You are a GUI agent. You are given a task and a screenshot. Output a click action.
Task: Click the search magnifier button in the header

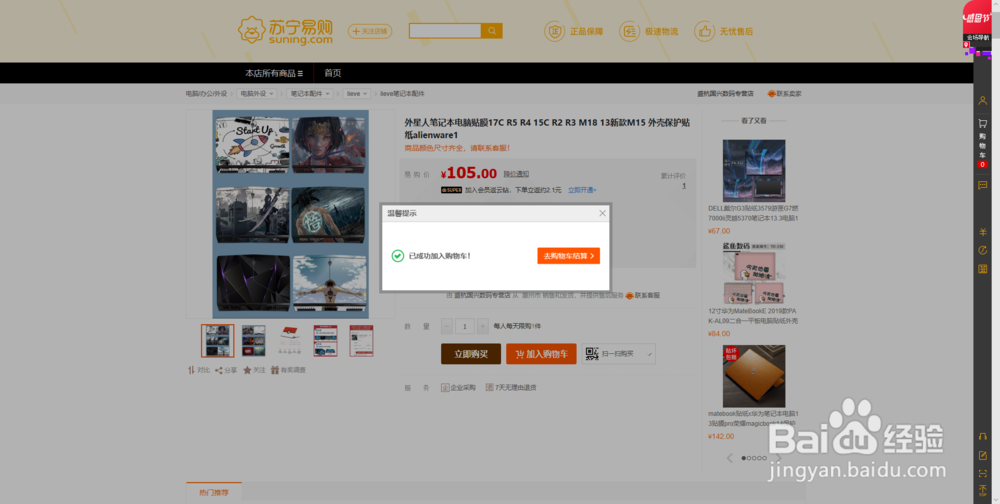(491, 31)
